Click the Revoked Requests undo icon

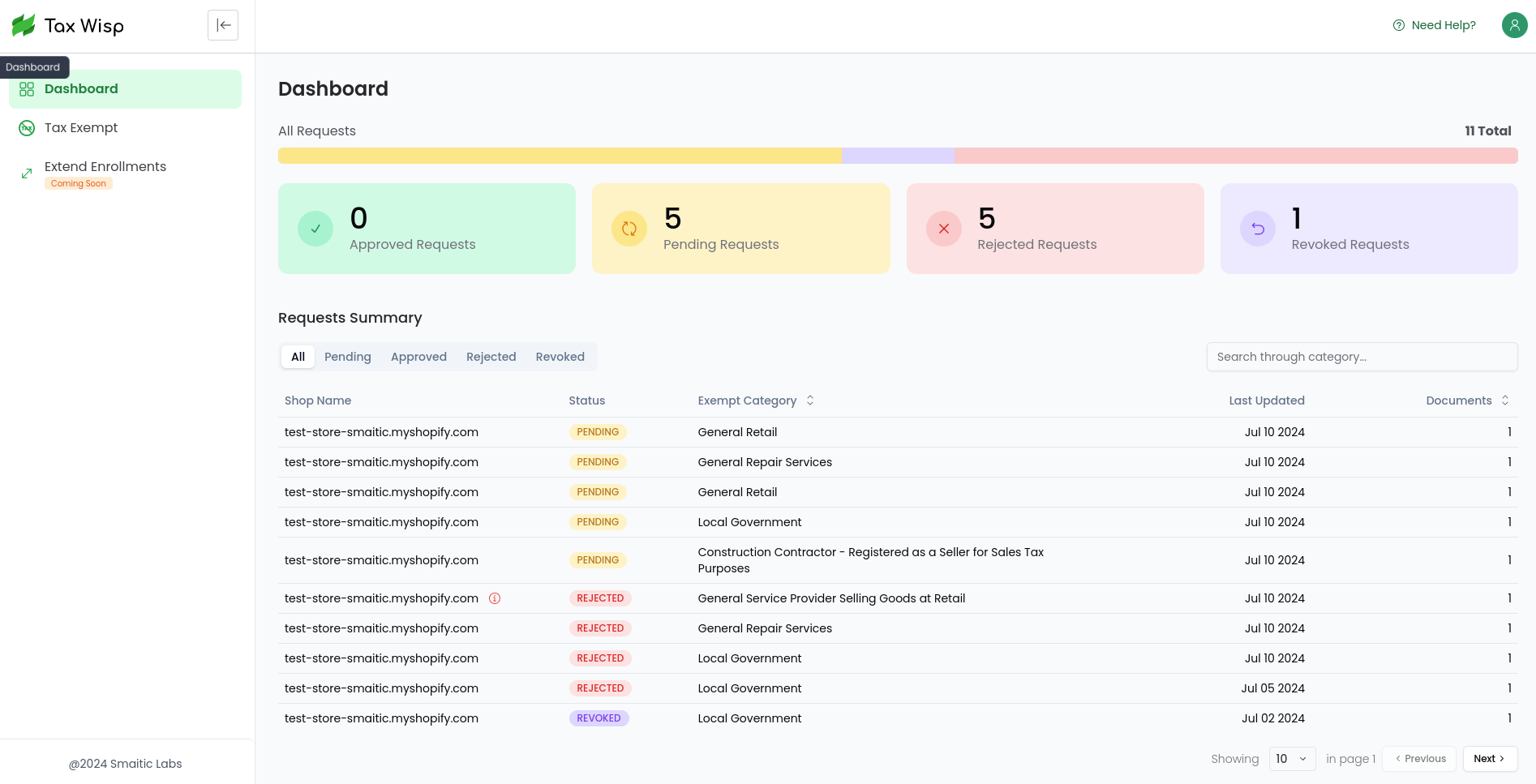tap(1258, 229)
